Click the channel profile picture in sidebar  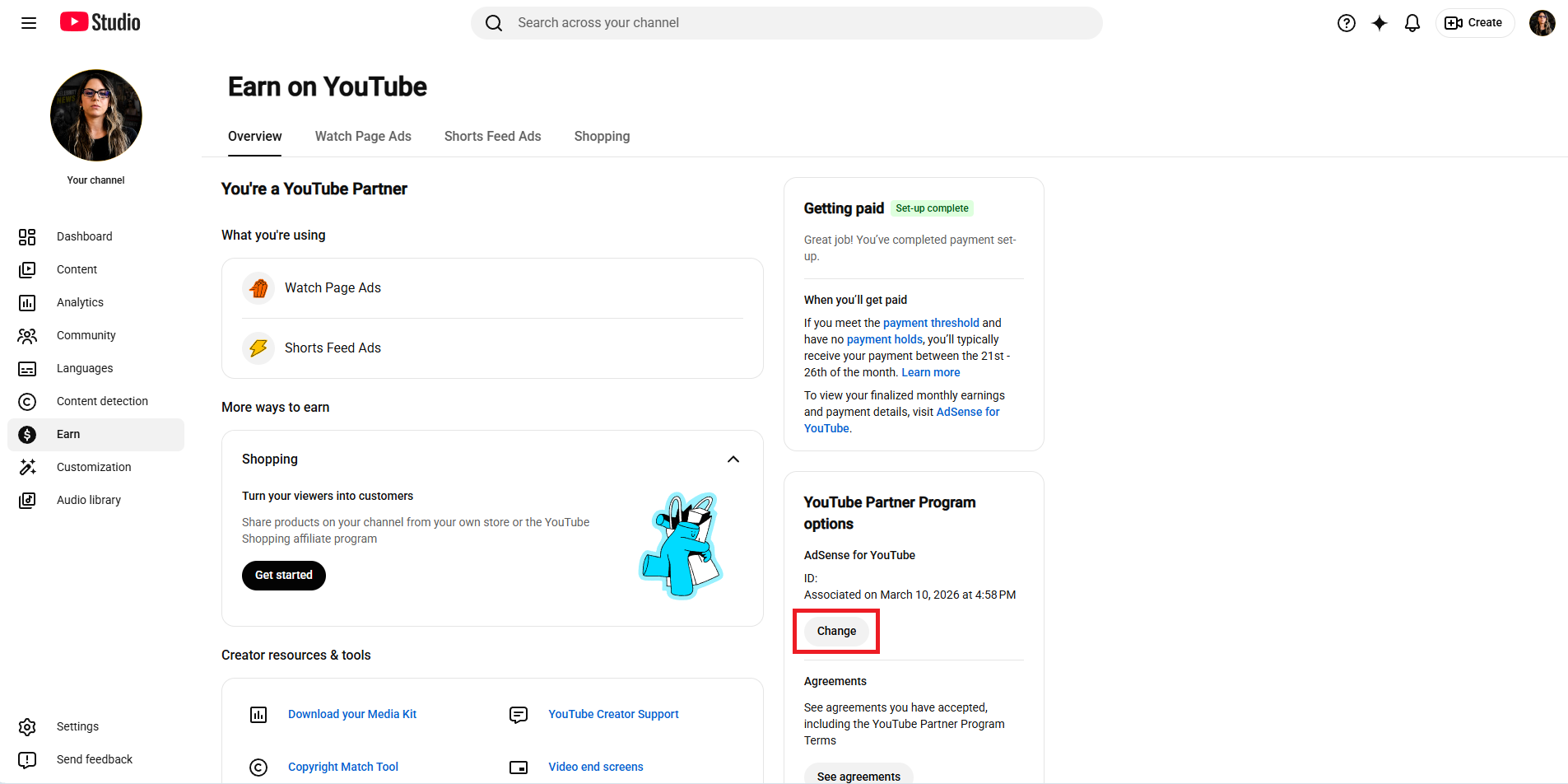[96, 115]
